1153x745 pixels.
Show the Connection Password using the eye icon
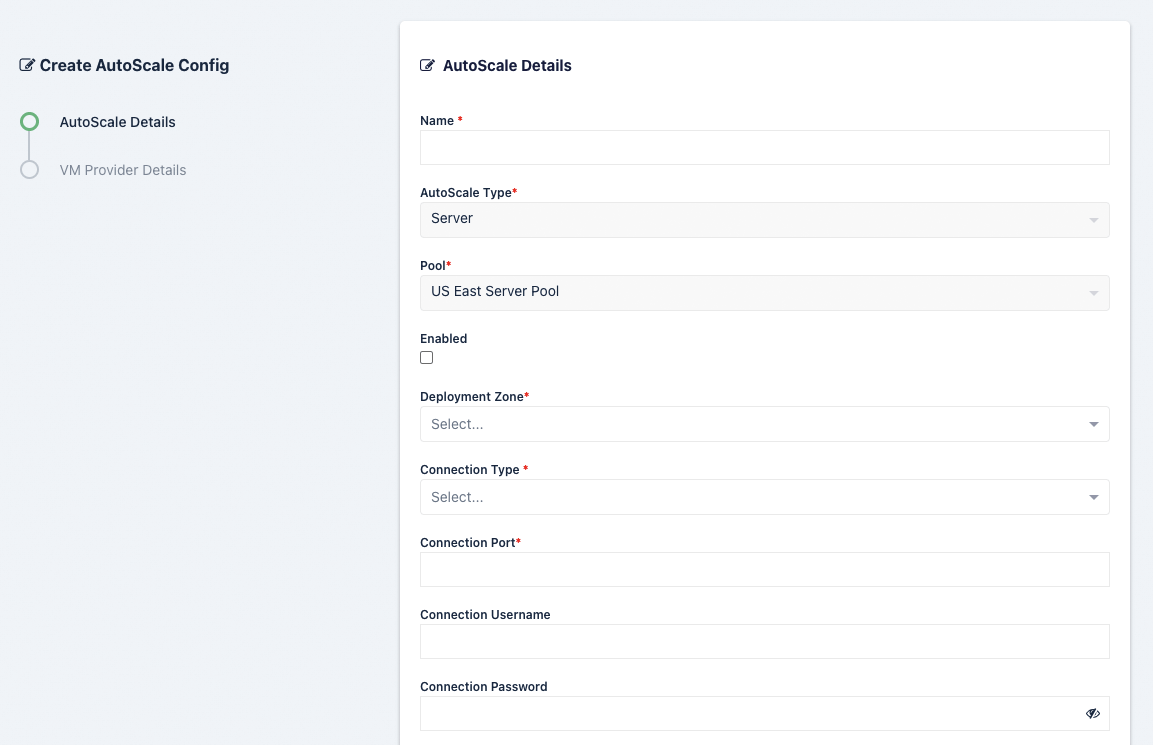tap(1092, 714)
